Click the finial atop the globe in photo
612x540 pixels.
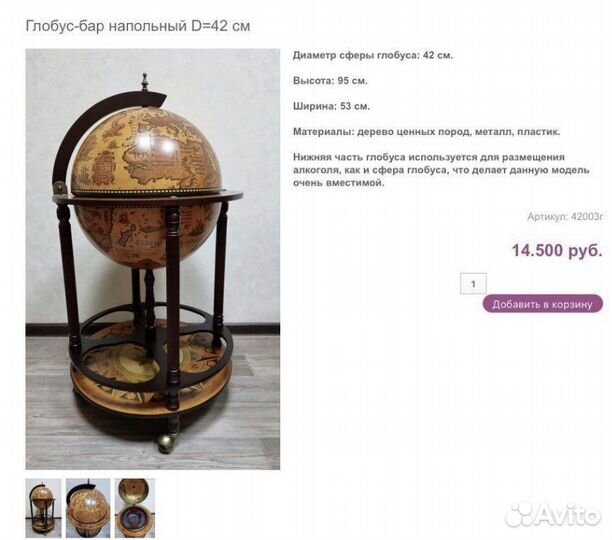pyautogui.click(x=145, y=82)
